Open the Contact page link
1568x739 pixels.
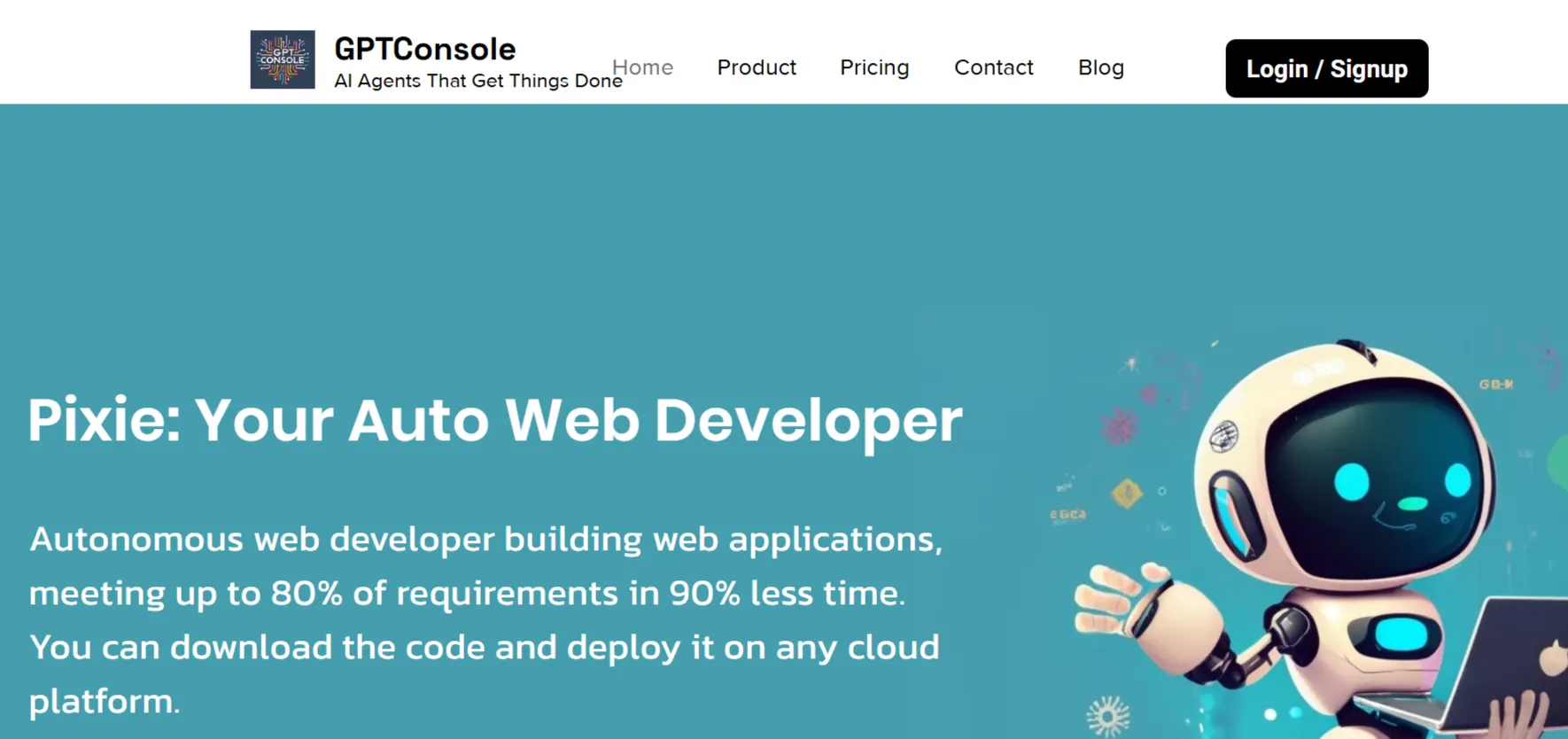pyautogui.click(x=993, y=67)
